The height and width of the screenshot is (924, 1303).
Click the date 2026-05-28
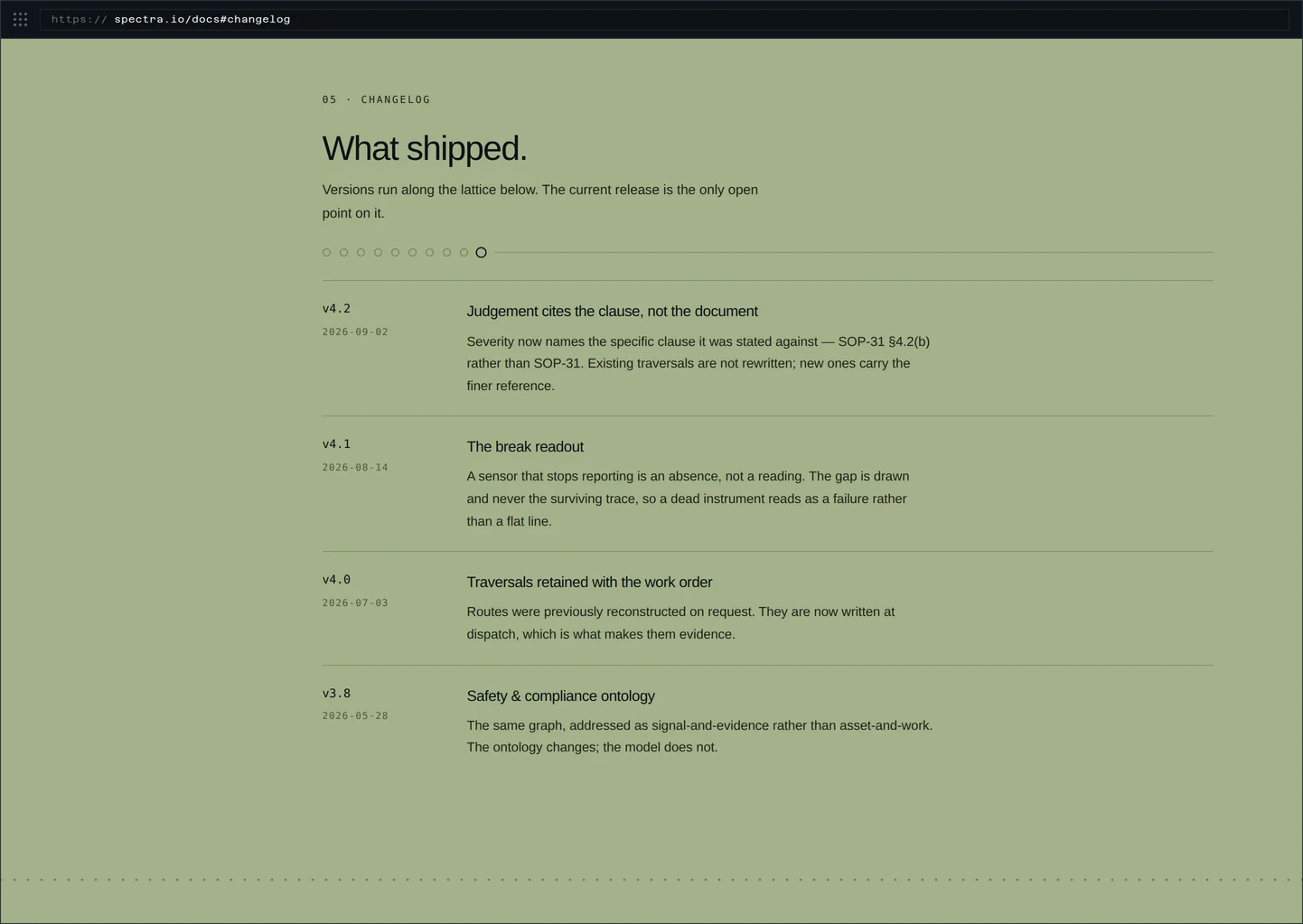355,716
